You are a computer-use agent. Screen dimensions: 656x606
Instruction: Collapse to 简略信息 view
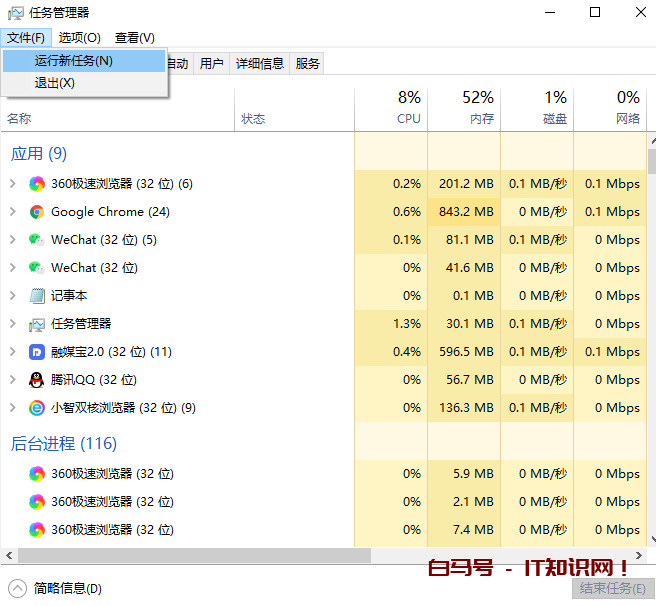tap(56, 589)
